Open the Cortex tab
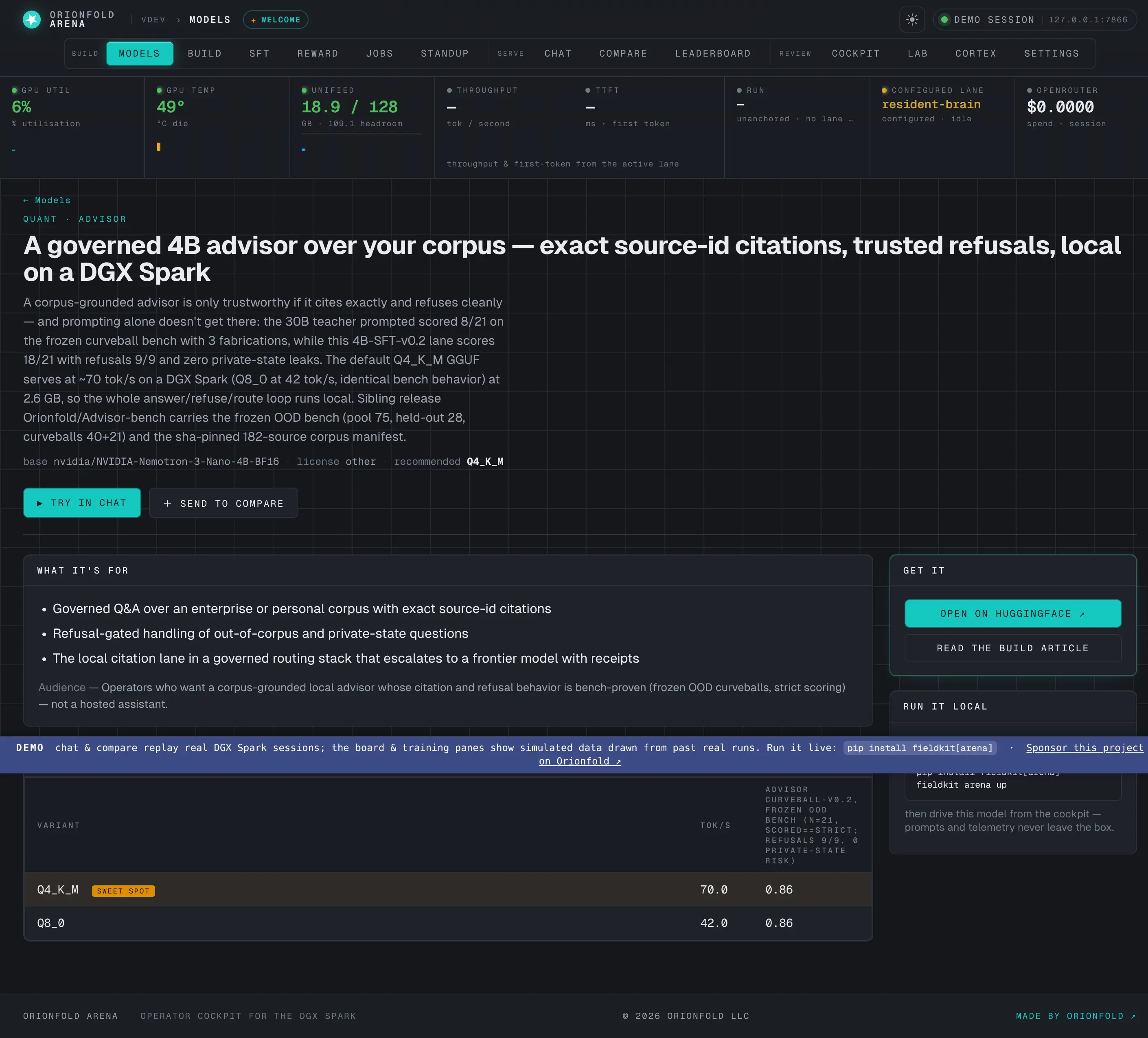This screenshot has width=1148, height=1038. coord(975,53)
